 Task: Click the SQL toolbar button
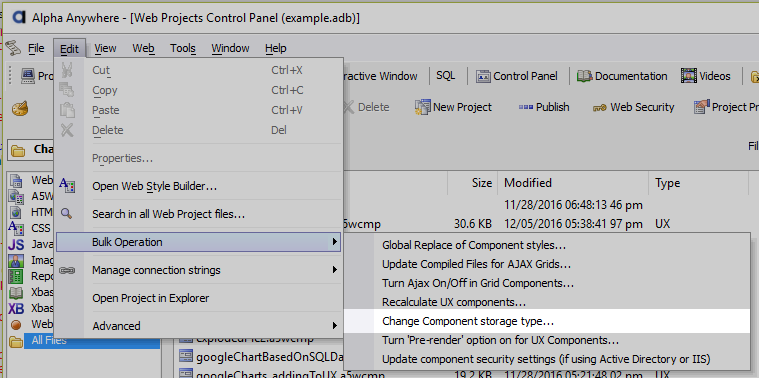(x=445, y=76)
